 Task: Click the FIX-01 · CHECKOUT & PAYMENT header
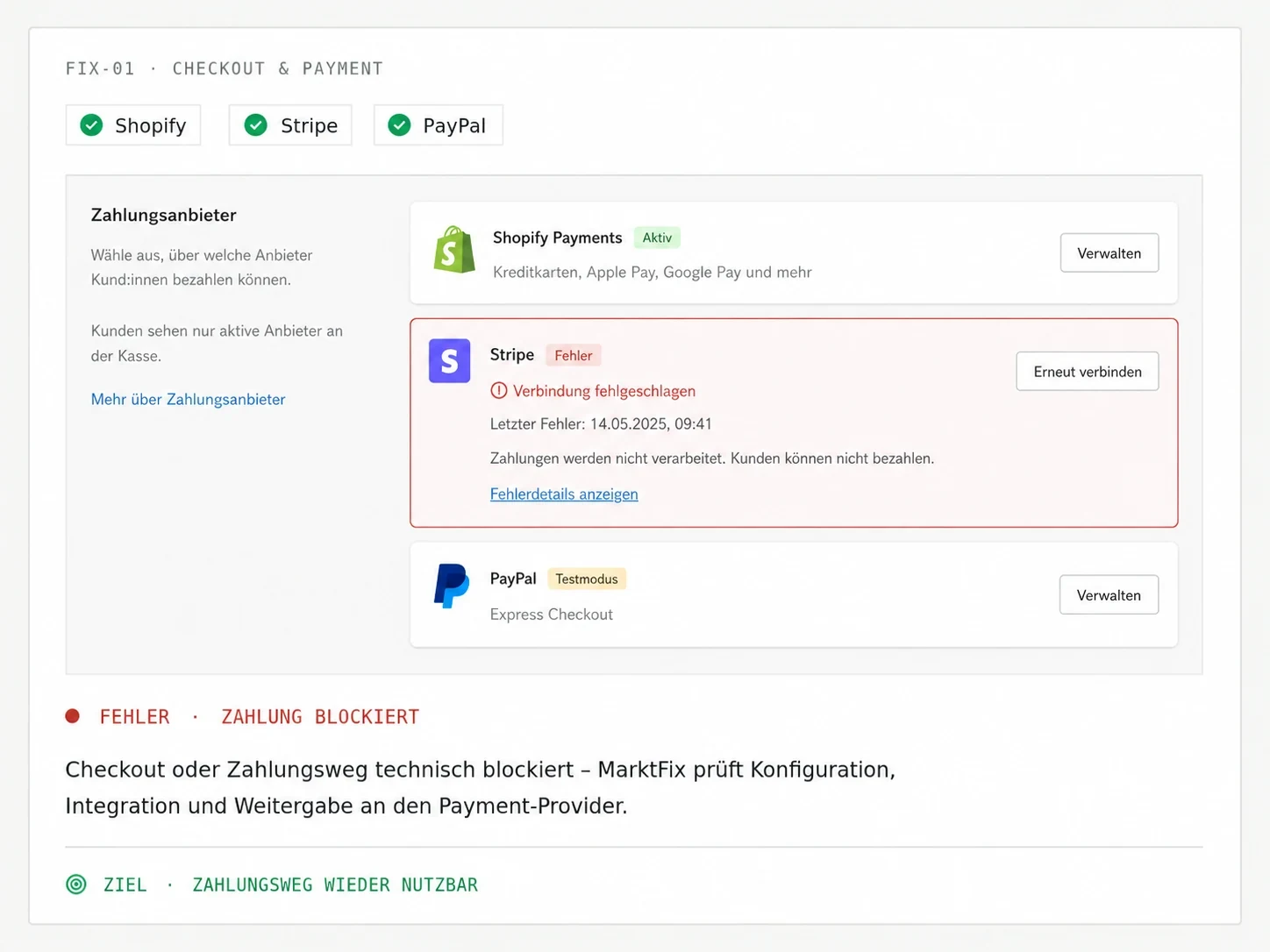click(x=225, y=68)
